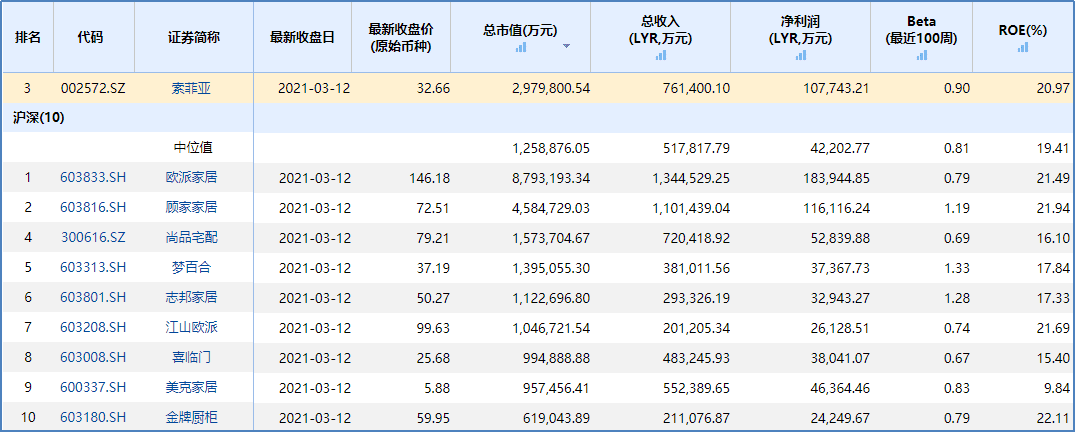Open stock code 603816.SH
Screen dimensions: 1075x433
click(x=93, y=208)
